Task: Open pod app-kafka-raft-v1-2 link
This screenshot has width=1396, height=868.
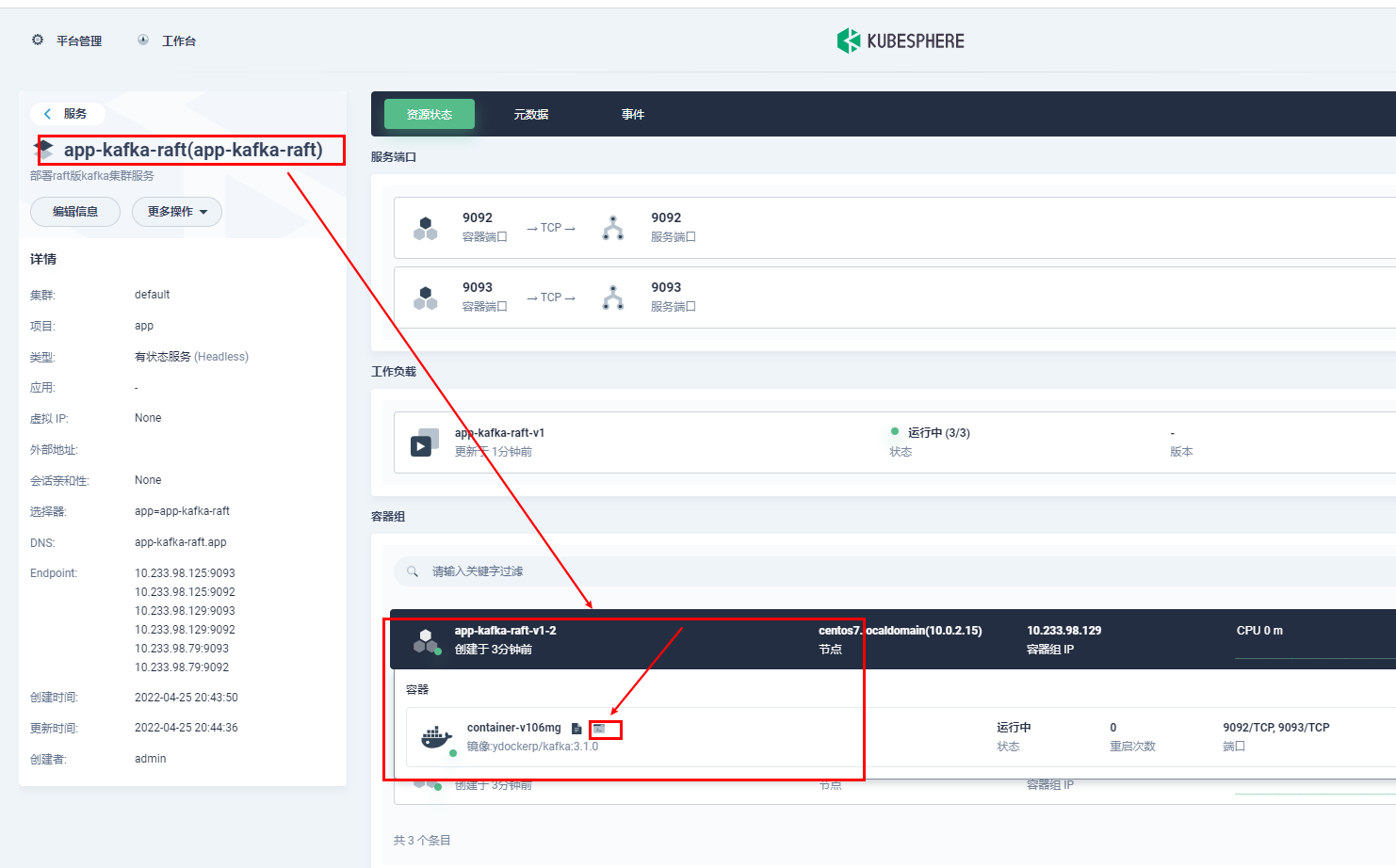Action: point(505,631)
